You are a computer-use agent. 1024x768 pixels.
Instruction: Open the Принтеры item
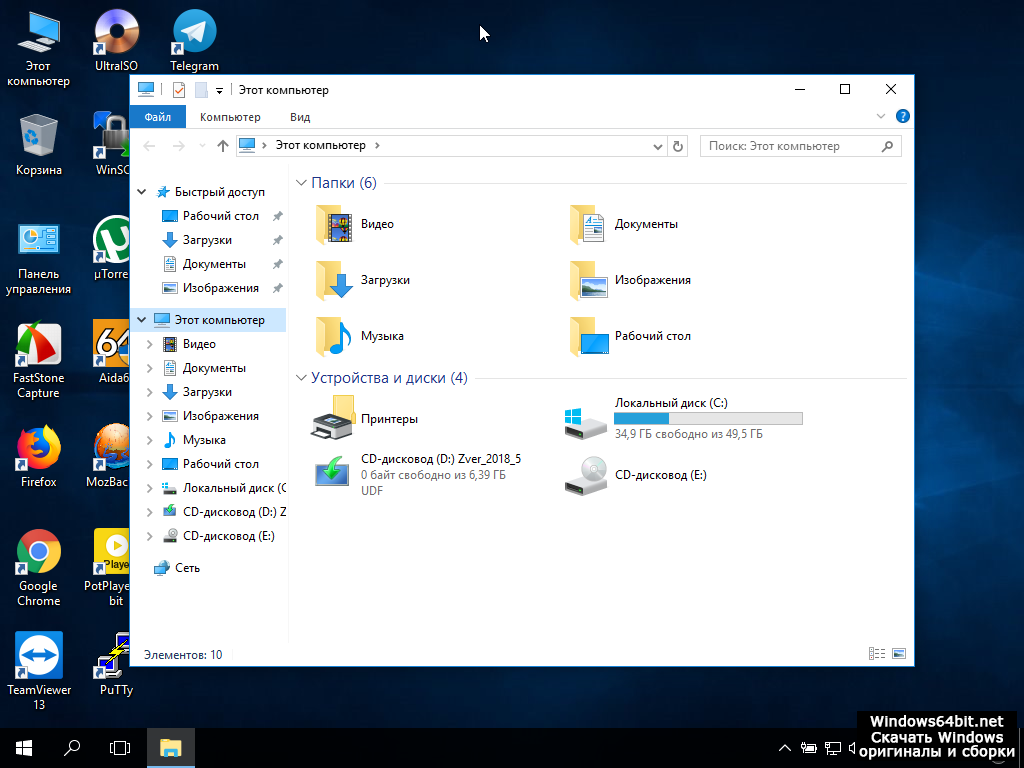(334, 419)
